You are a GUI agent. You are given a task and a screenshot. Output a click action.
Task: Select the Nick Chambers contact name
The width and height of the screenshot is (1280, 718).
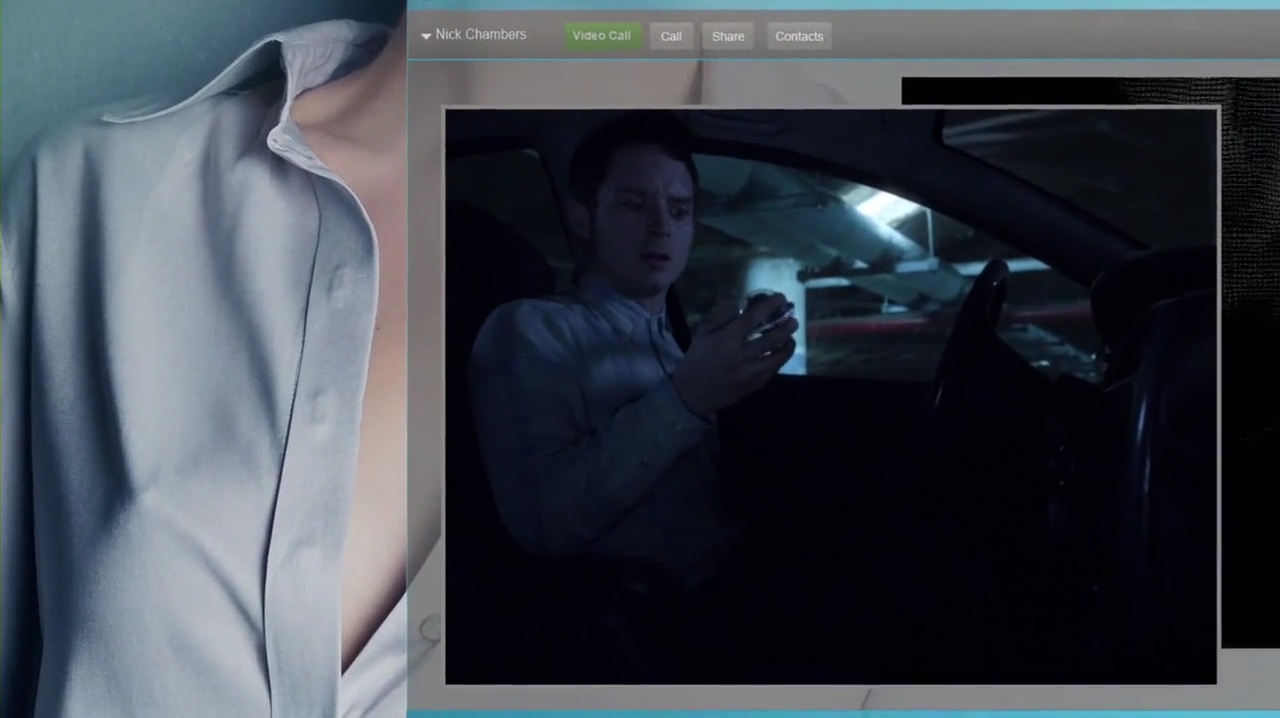(x=481, y=34)
